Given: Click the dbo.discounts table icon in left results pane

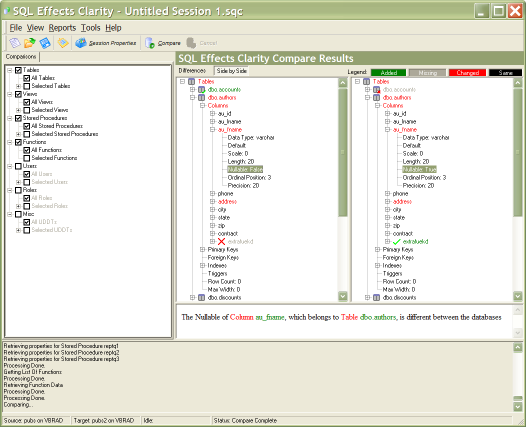Looking at the screenshot, I should [x=201, y=298].
